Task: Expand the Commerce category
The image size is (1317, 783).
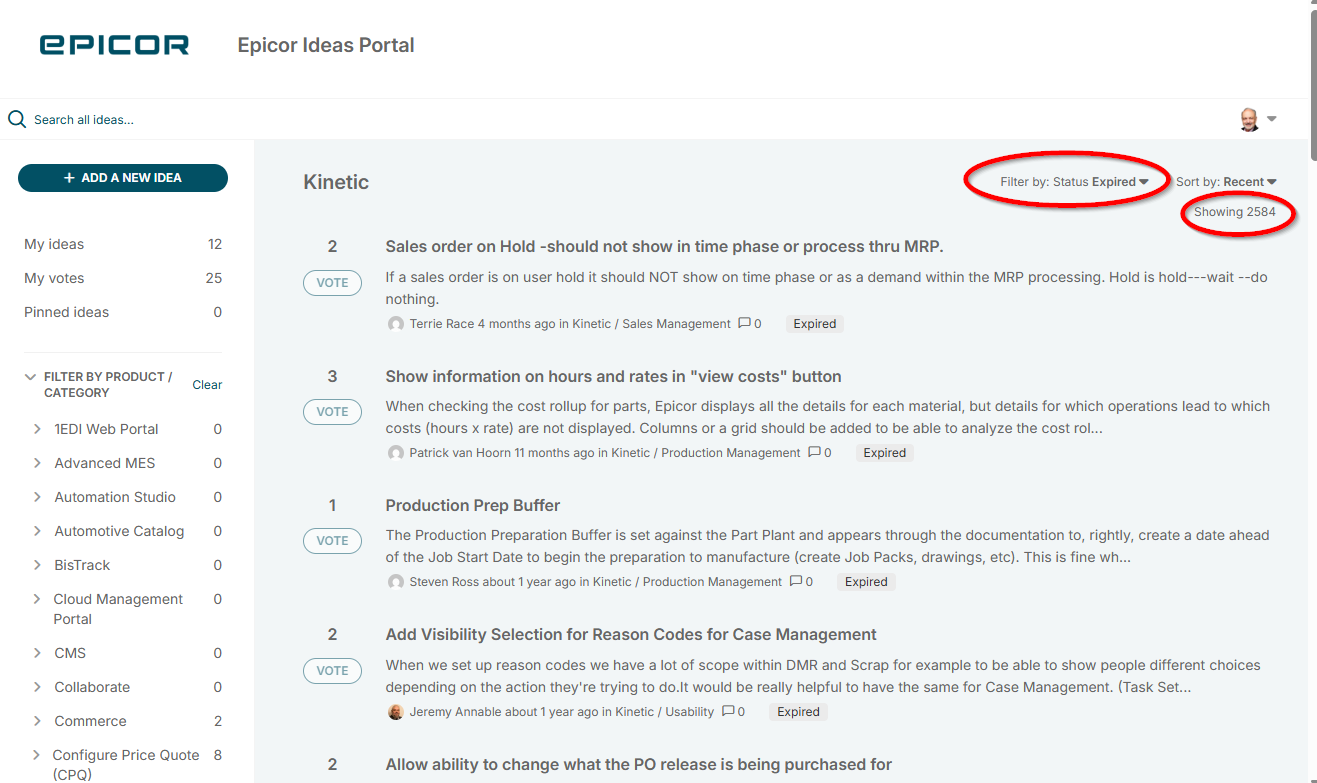Action: pos(37,721)
